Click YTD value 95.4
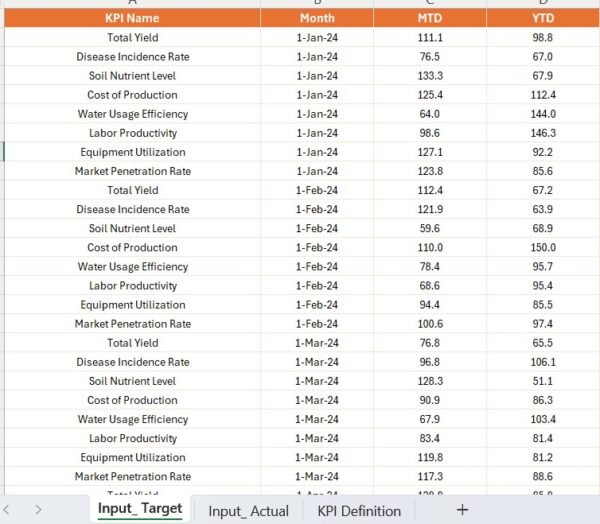 click(x=543, y=286)
